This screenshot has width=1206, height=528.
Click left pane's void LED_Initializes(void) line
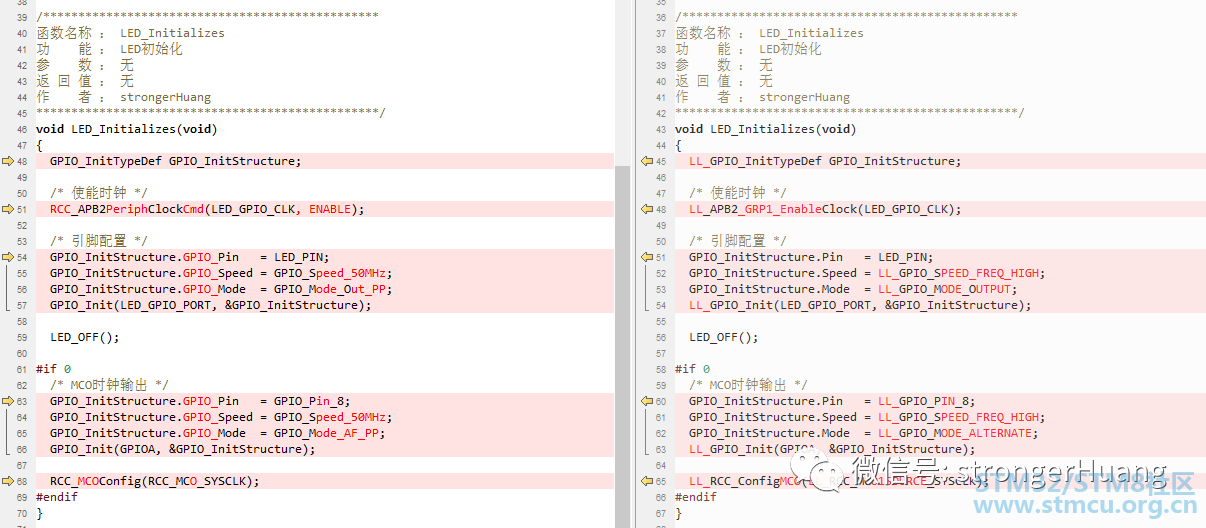click(x=126, y=129)
